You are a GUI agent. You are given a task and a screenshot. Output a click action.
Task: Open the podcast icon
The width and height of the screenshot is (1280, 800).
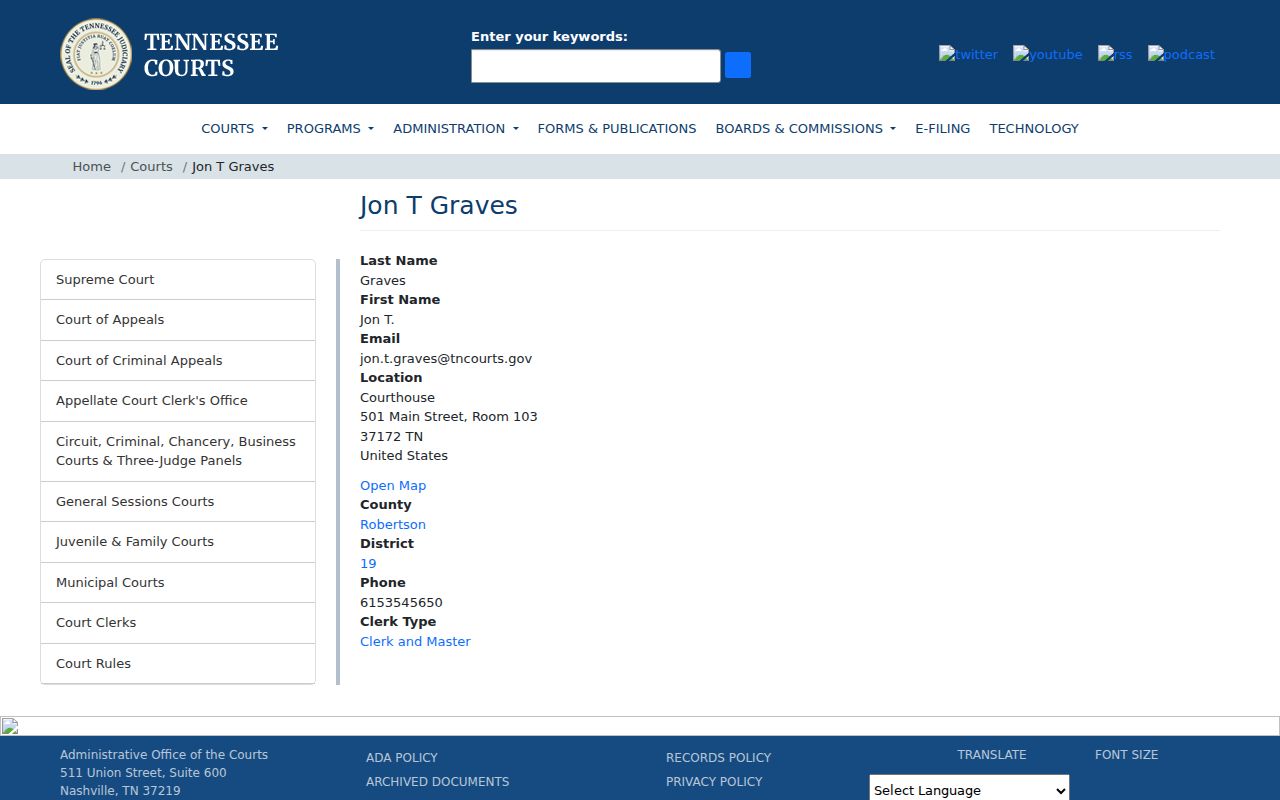(x=1181, y=54)
